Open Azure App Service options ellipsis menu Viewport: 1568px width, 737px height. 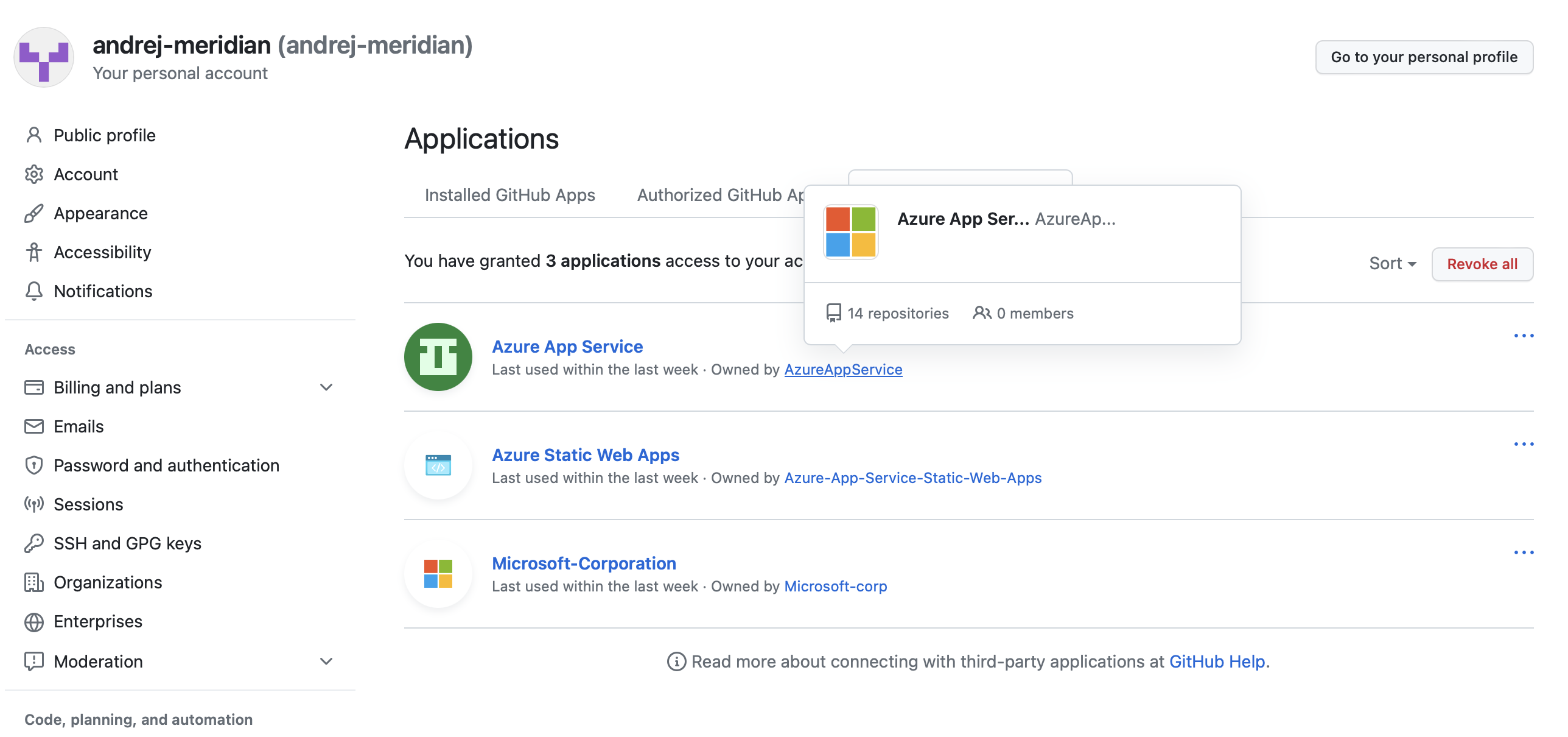[x=1523, y=336]
